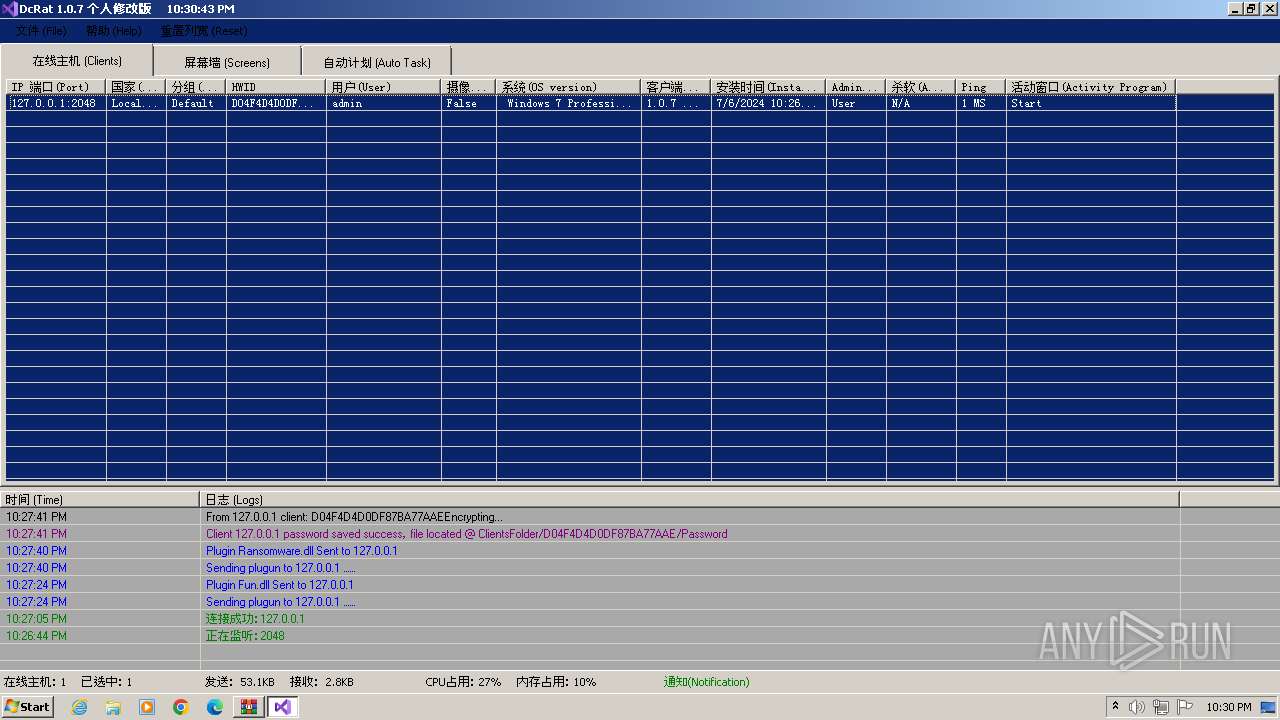1280x720 pixels.
Task: Click the DcRat app taskbar button
Action: 283,707
